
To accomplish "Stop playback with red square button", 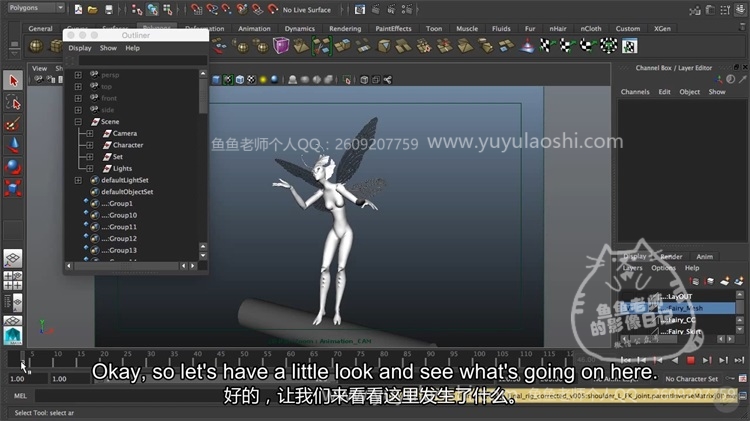I will pyautogui.click(x=690, y=360).
